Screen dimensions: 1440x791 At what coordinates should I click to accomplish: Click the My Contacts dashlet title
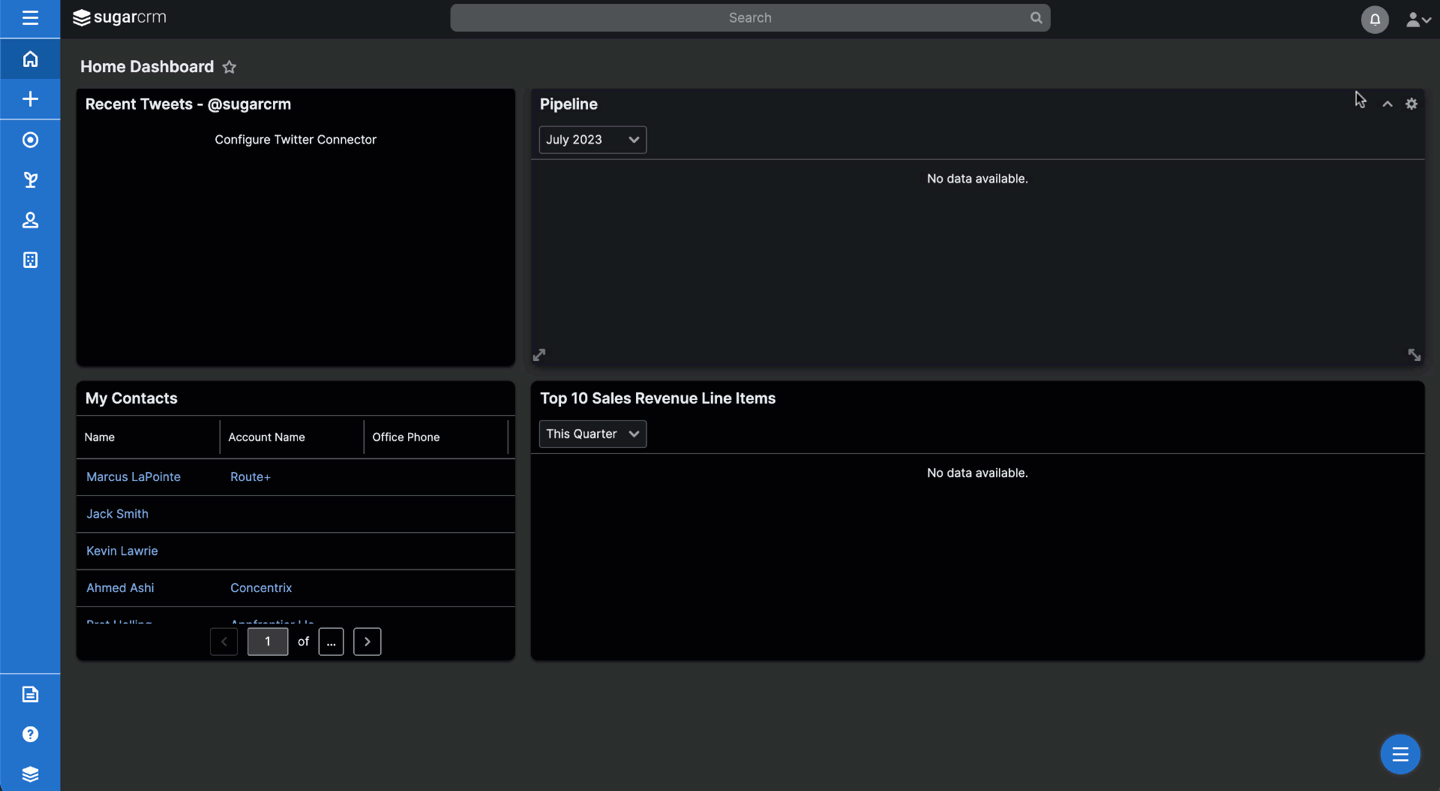point(131,398)
